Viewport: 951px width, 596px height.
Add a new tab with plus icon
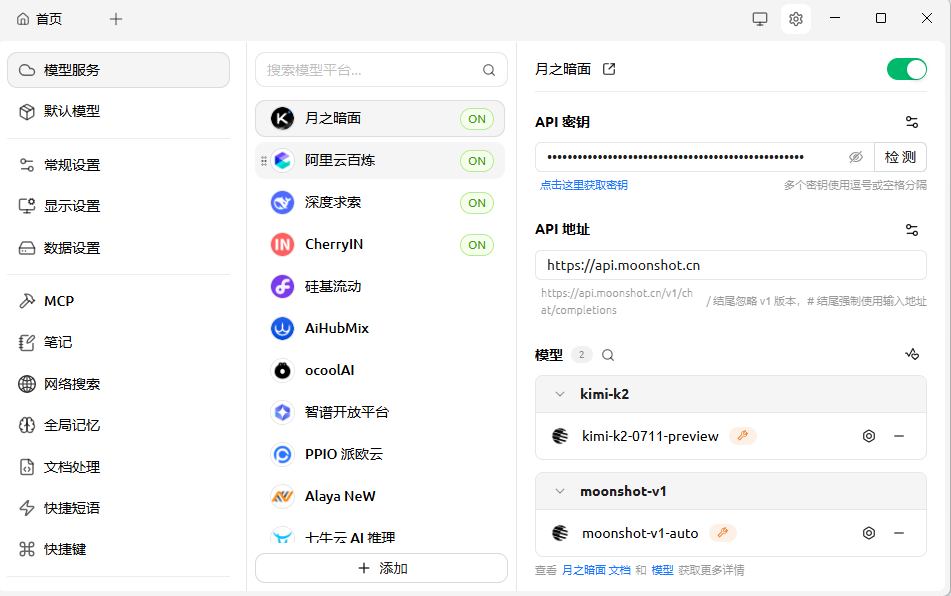[x=116, y=19]
